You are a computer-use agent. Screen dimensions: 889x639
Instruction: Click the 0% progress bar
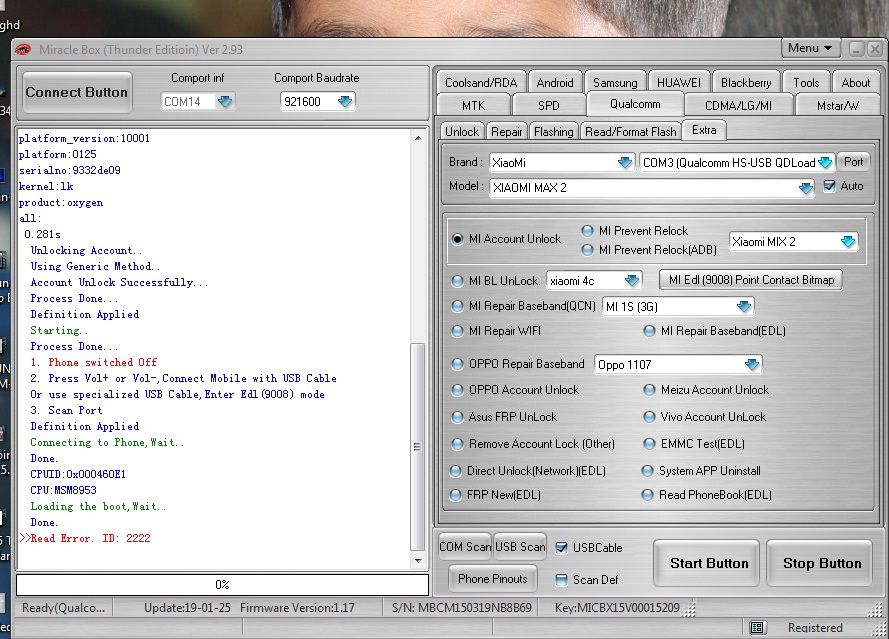[x=222, y=585]
